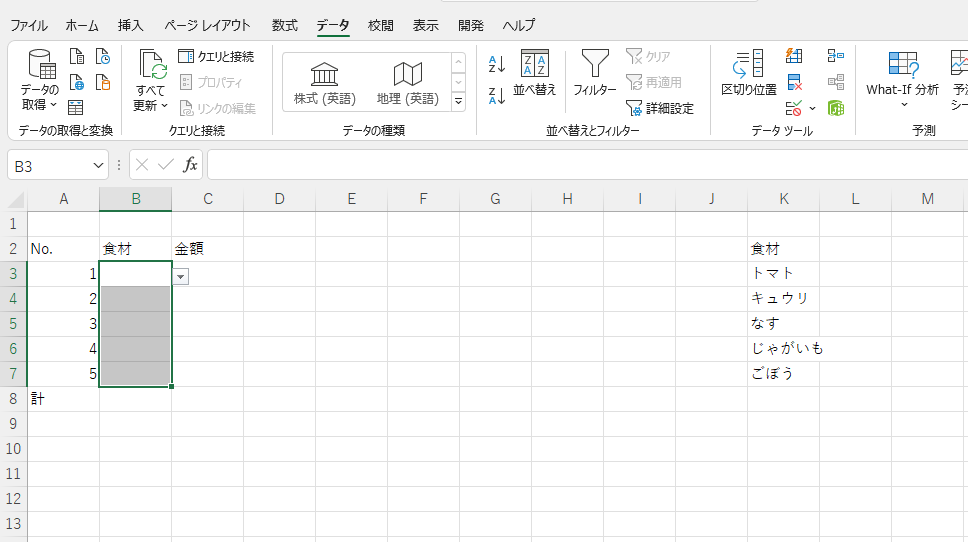Click クエリと接続 button

click(x=216, y=56)
